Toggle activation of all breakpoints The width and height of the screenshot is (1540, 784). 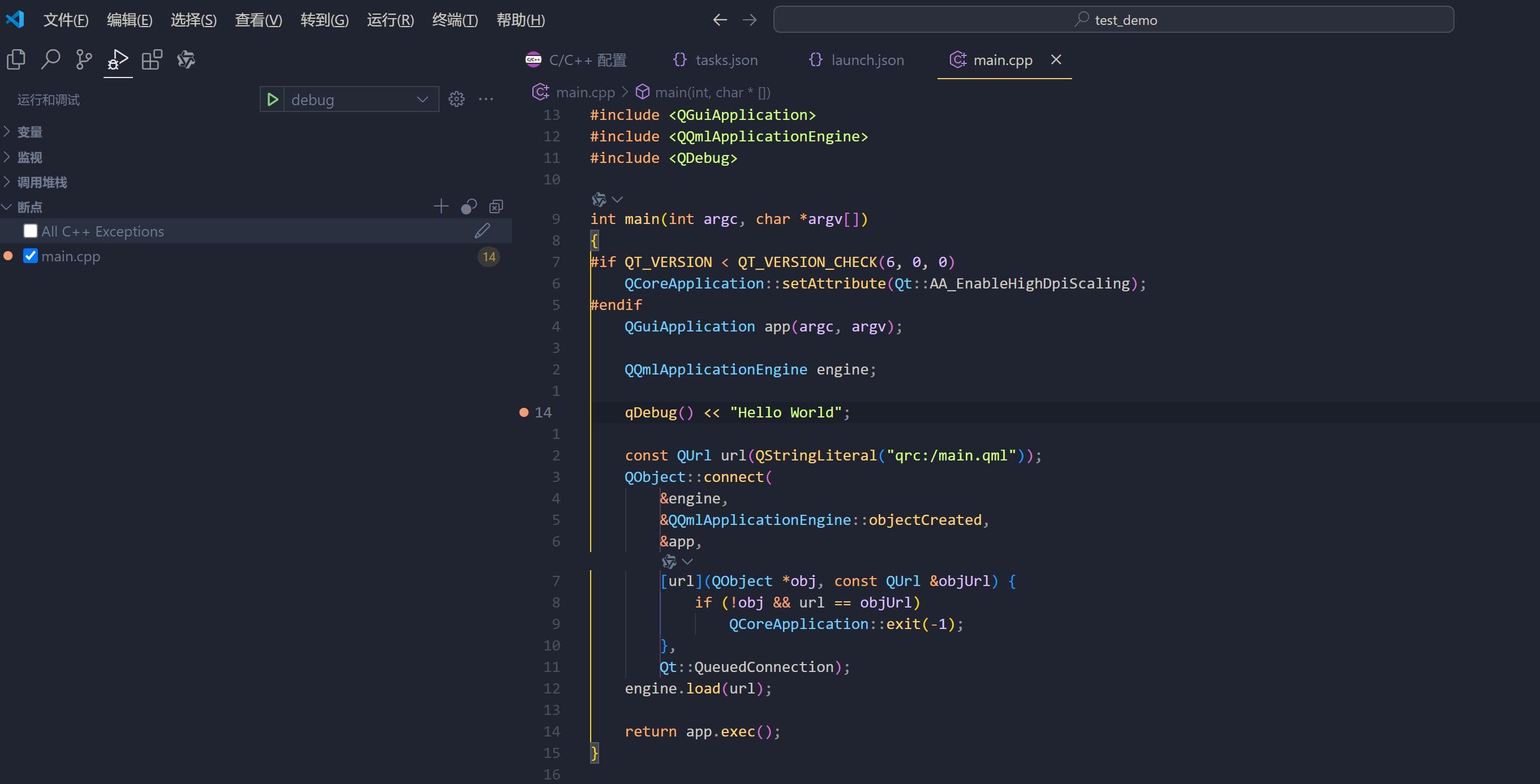[x=468, y=207]
